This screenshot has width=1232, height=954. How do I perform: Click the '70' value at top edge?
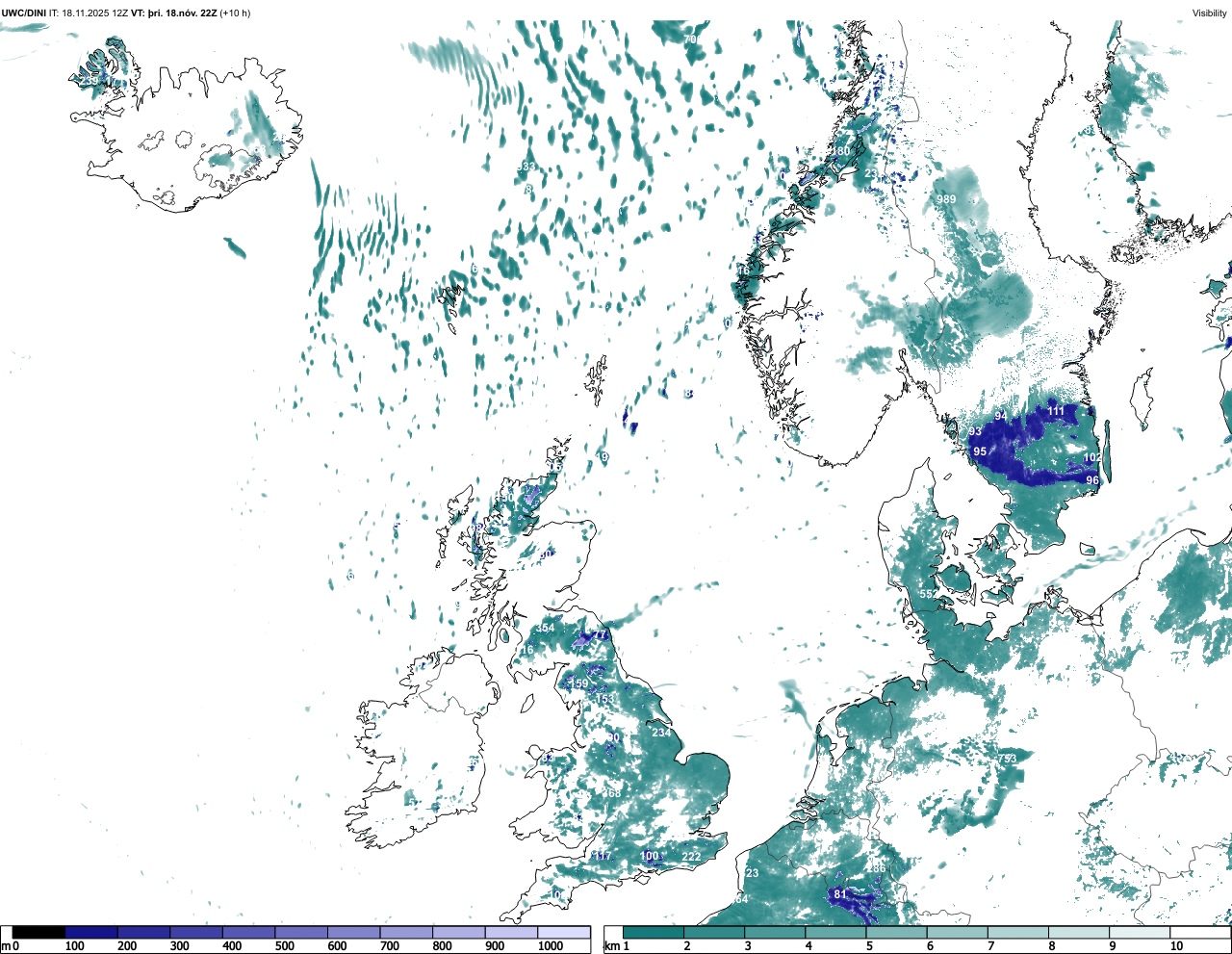pyautogui.click(x=690, y=39)
